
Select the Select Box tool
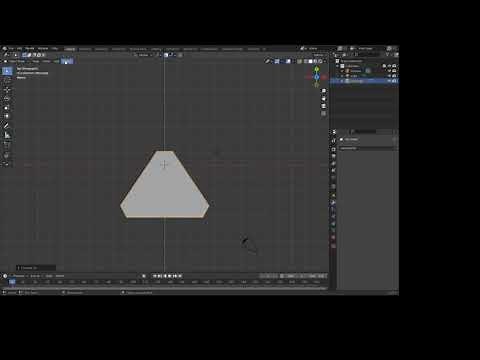click(x=7, y=71)
